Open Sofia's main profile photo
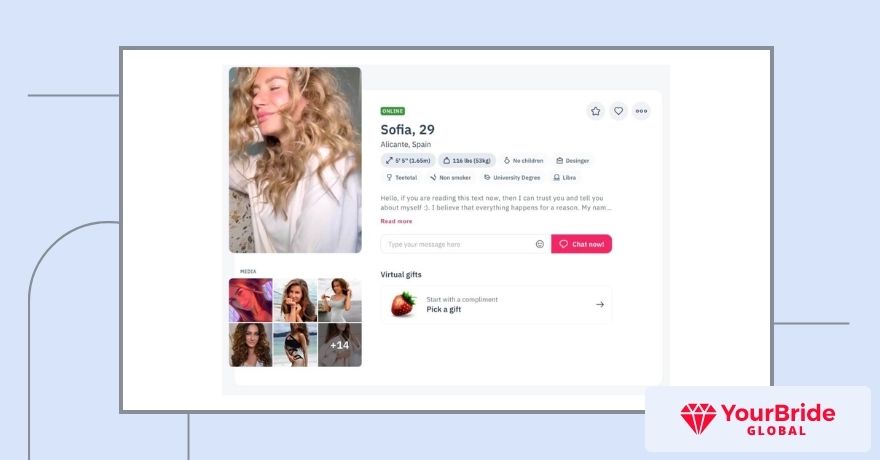This screenshot has width=880, height=460. (x=295, y=160)
